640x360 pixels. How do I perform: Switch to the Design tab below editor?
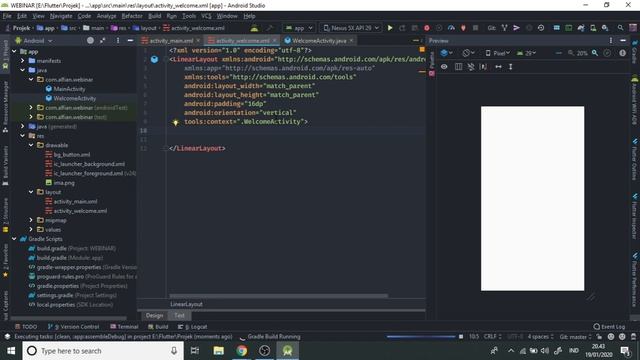[154, 315]
